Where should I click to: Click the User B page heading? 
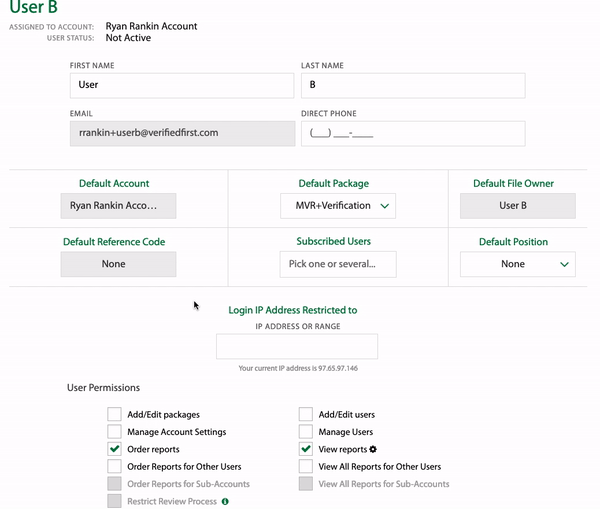[x=34, y=7]
